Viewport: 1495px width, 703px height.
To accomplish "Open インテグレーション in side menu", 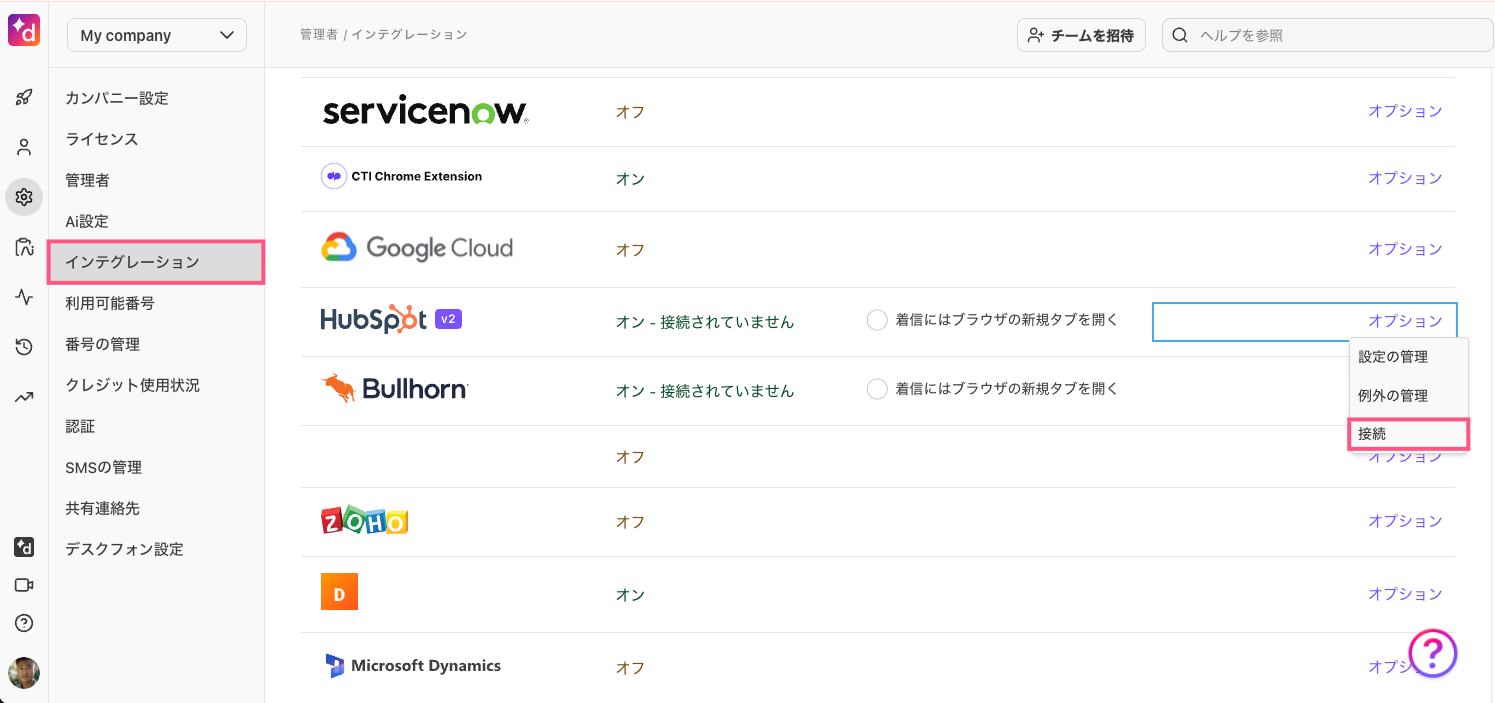I will pos(156,262).
